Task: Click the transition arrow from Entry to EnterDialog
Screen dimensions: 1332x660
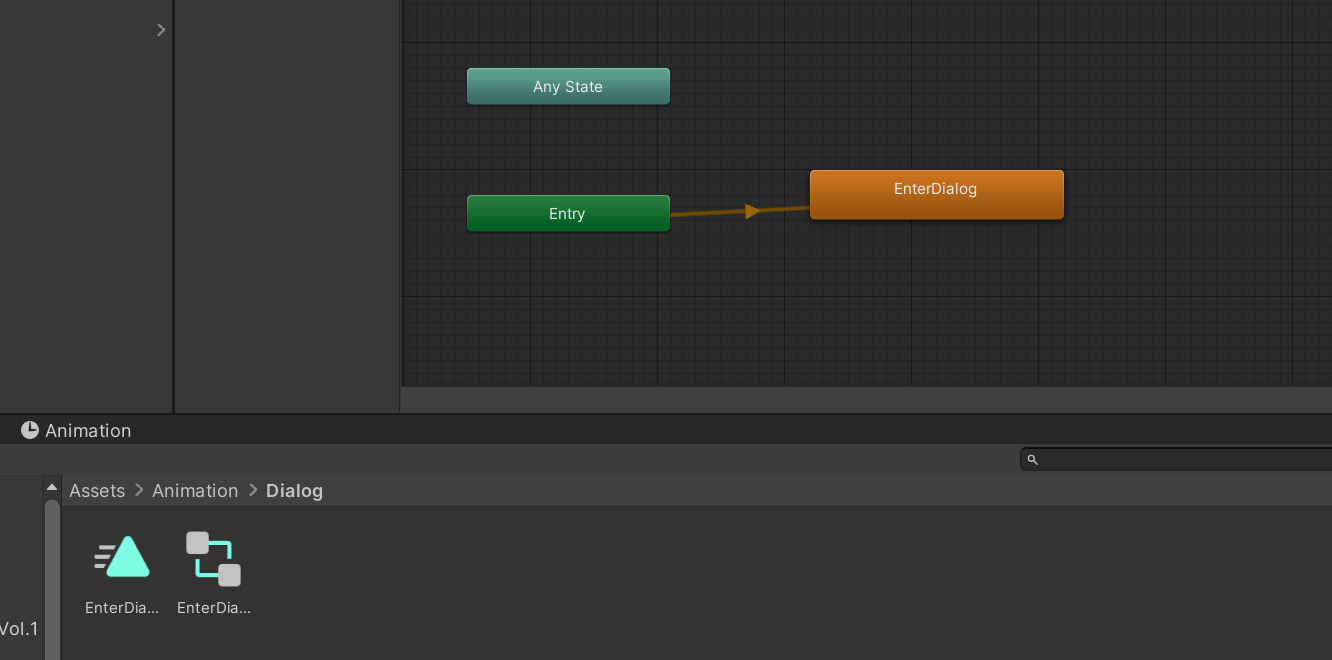Action: 752,211
